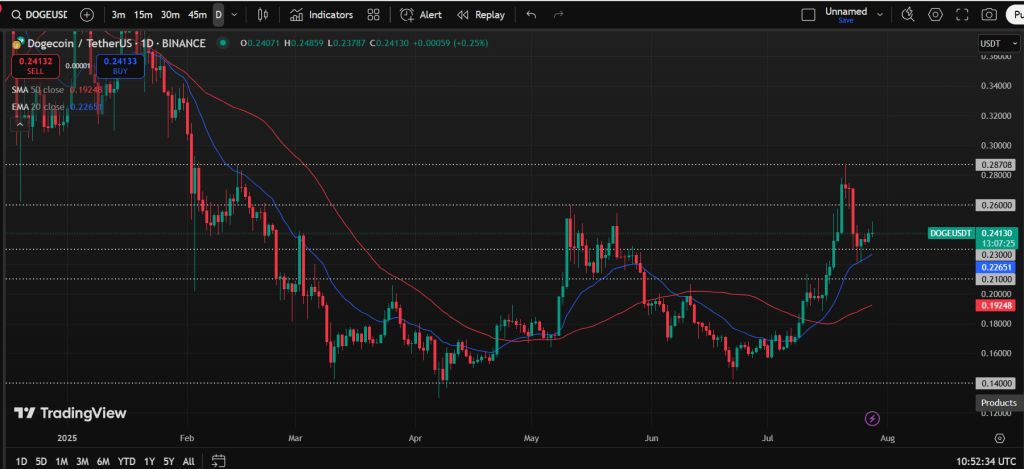Open the candlestick chart type selector
Screen dimensions: 1024x469
pos(263,14)
